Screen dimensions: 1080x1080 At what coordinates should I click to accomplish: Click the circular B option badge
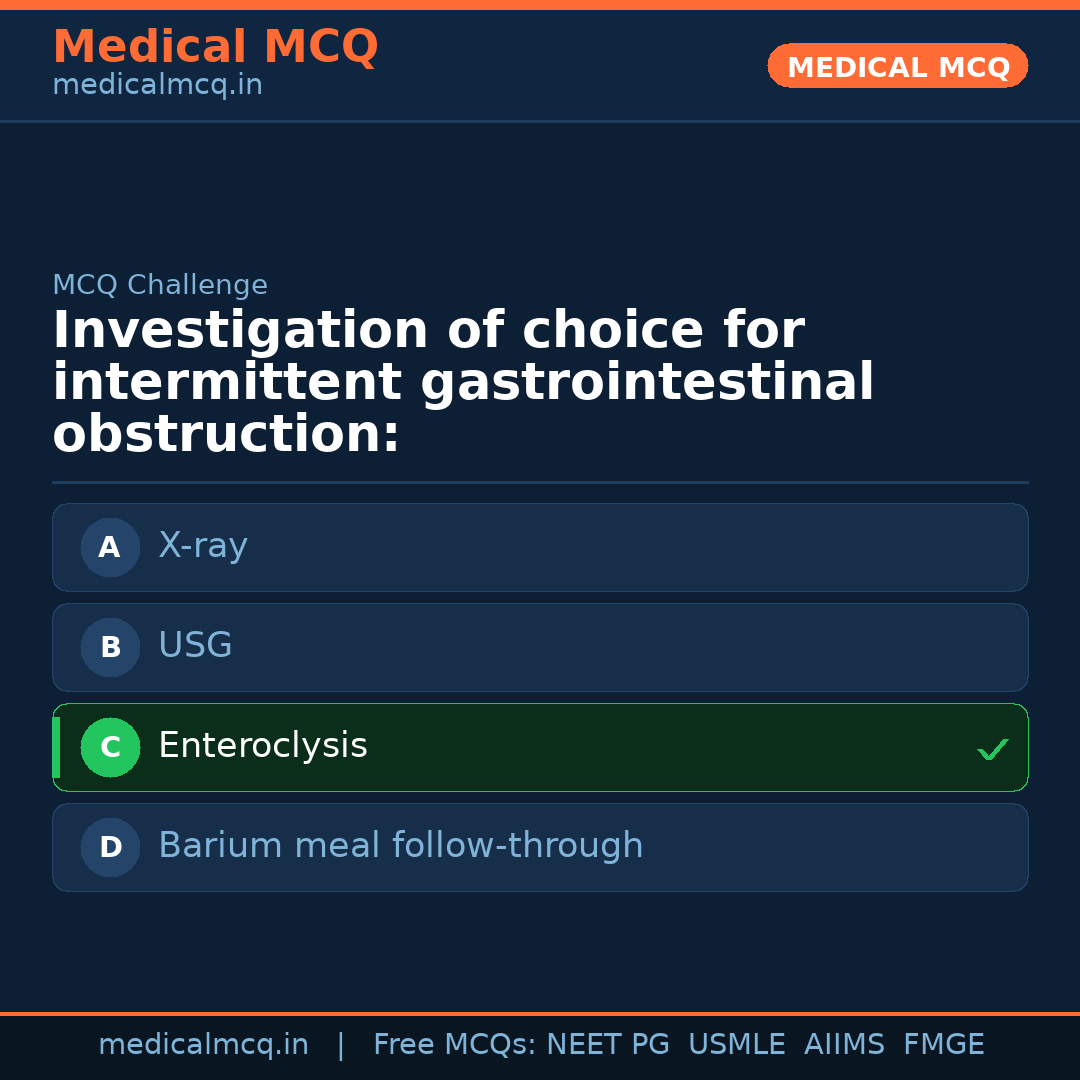(x=110, y=647)
